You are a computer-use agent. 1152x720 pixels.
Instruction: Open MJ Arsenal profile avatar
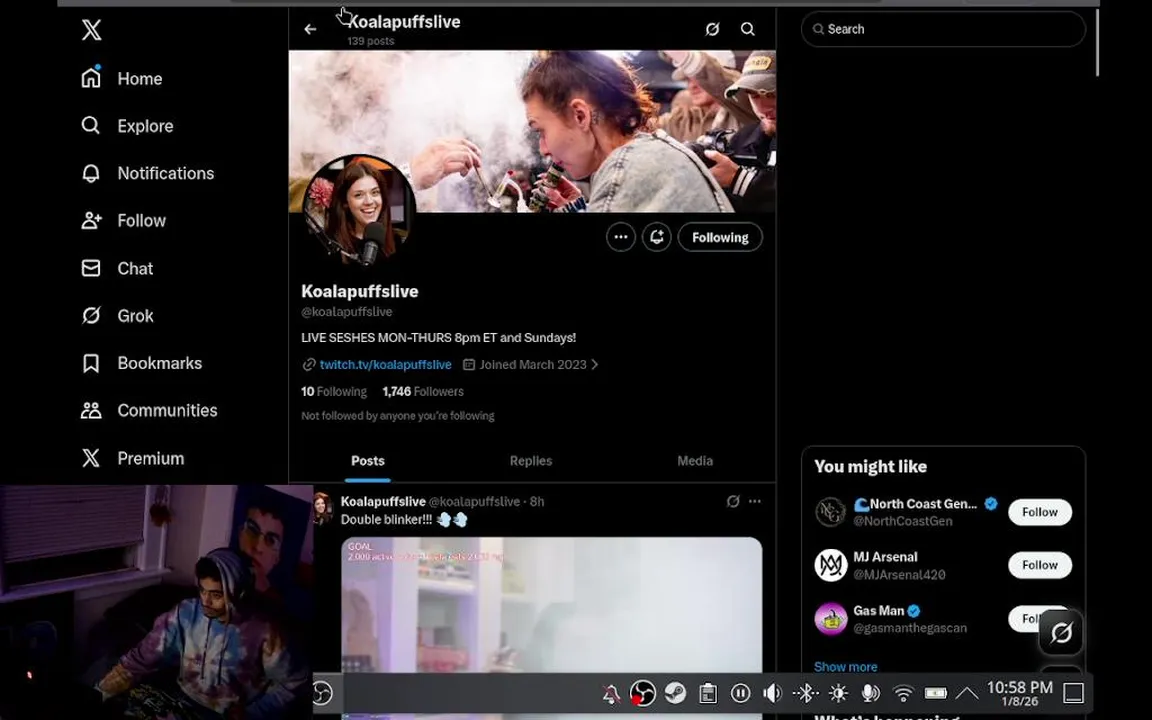[831, 565]
